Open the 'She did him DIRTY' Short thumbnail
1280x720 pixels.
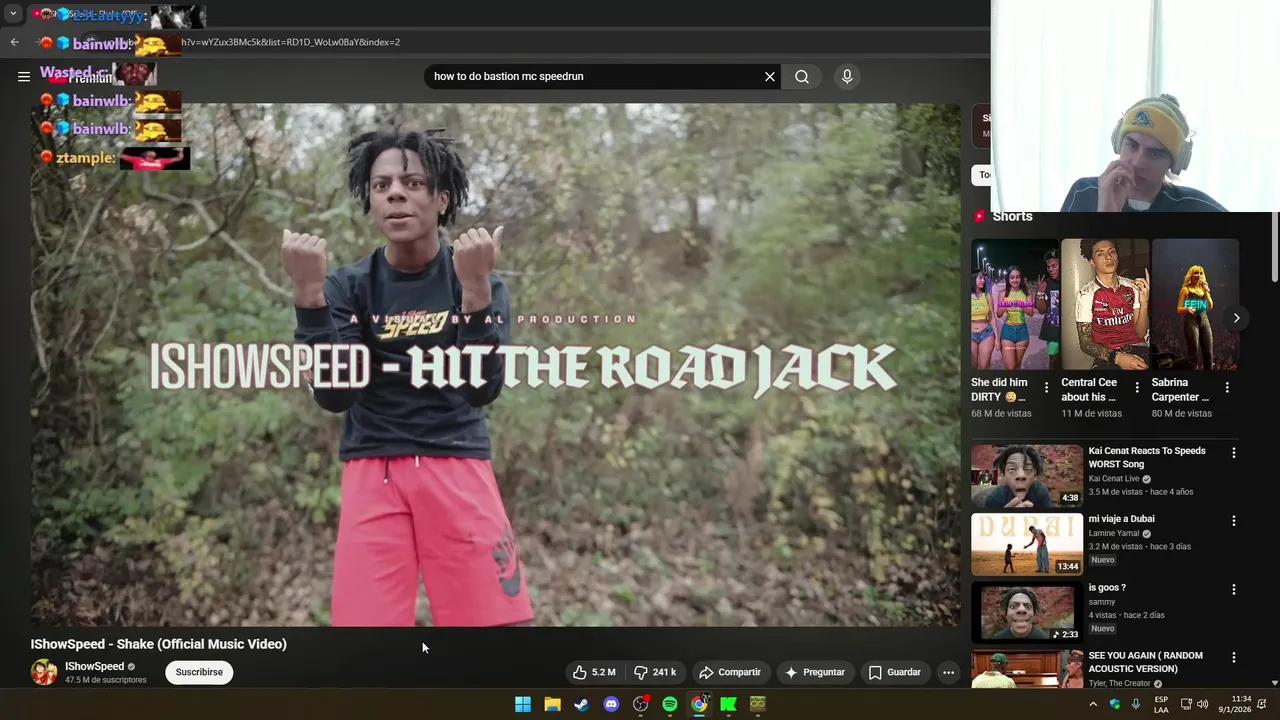[1015, 304]
